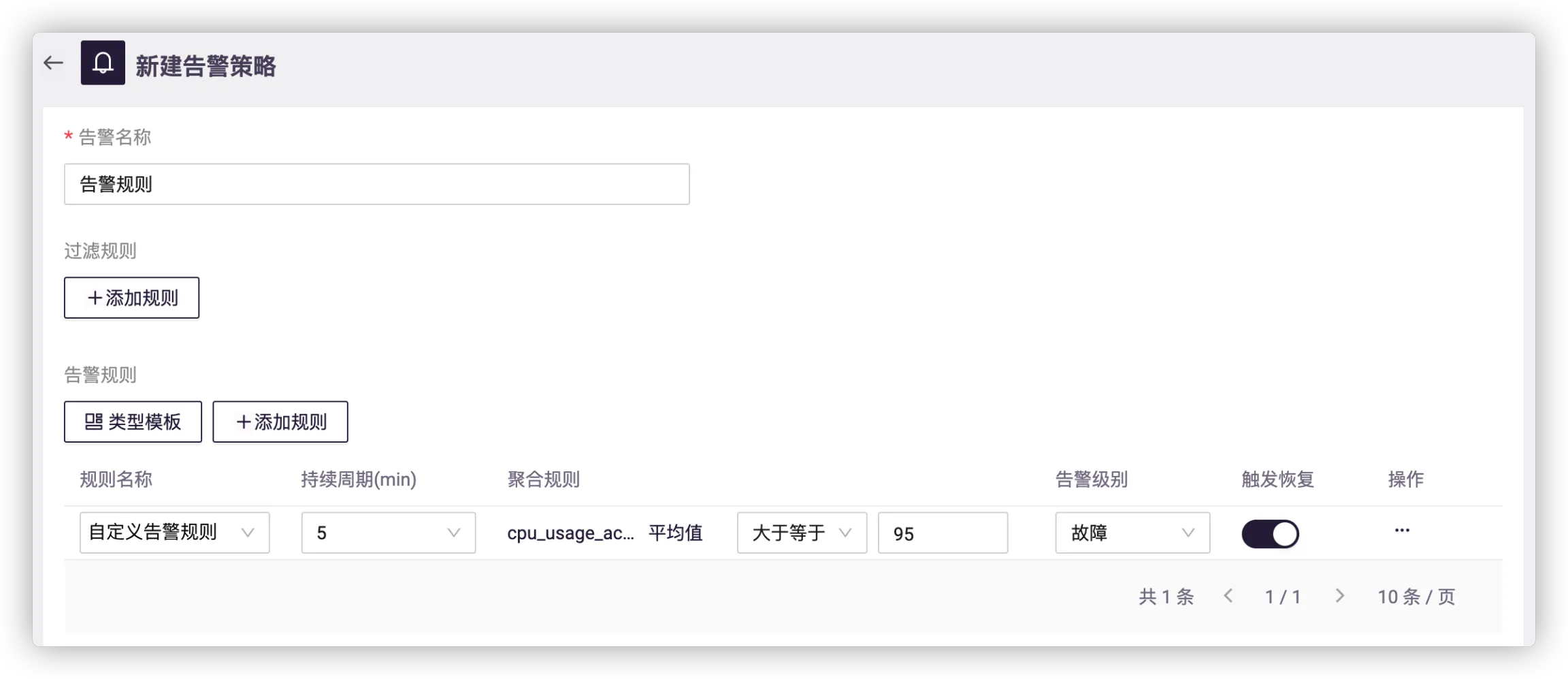Click the 告警名称 input field
The height and width of the screenshot is (679, 1568).
tap(376, 184)
